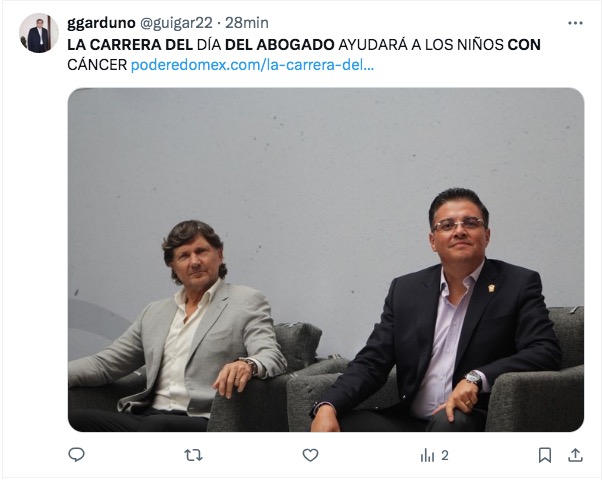Select the word CÁNCER in the tweet

coord(97,65)
